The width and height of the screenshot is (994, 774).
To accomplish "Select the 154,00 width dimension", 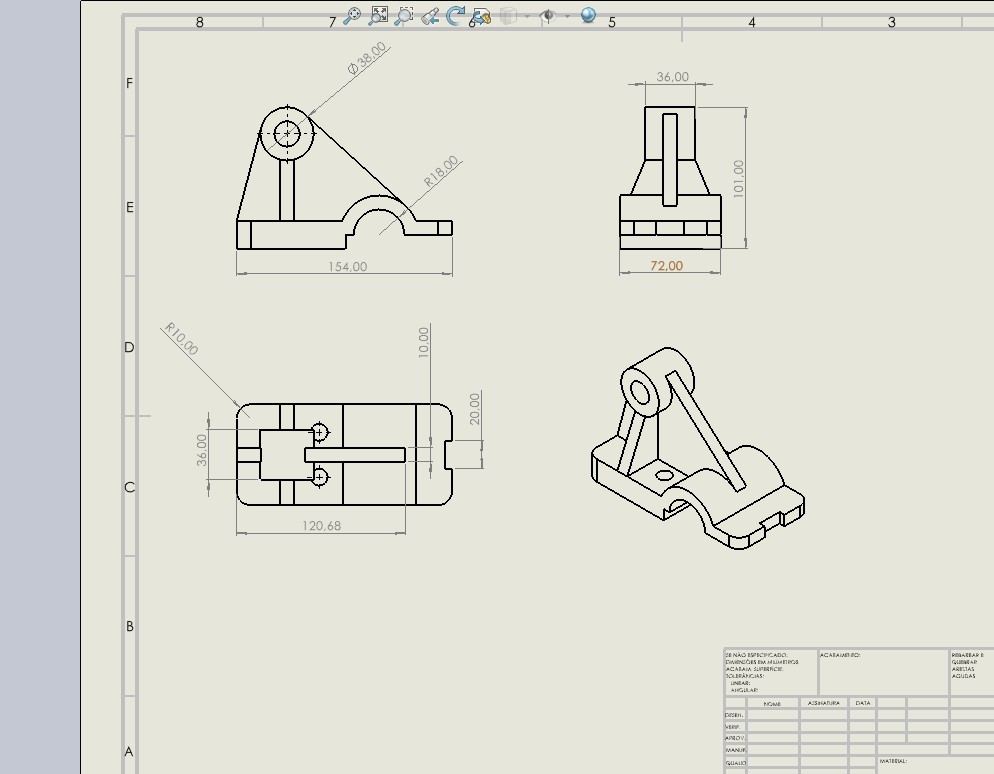I will click(347, 267).
